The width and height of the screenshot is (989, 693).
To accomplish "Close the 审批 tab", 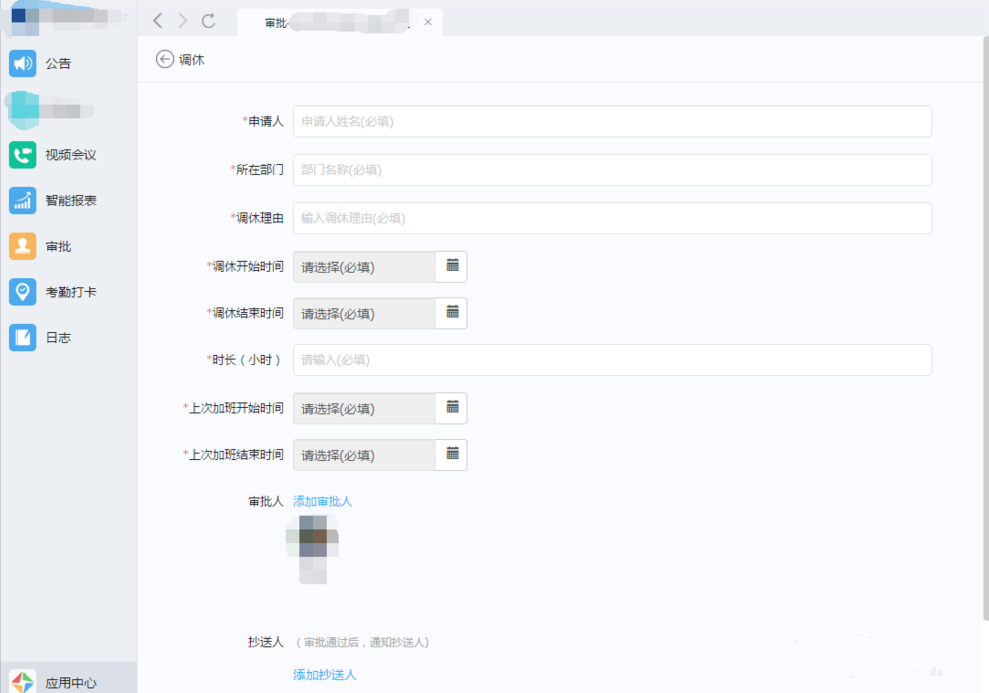I will click(x=428, y=22).
